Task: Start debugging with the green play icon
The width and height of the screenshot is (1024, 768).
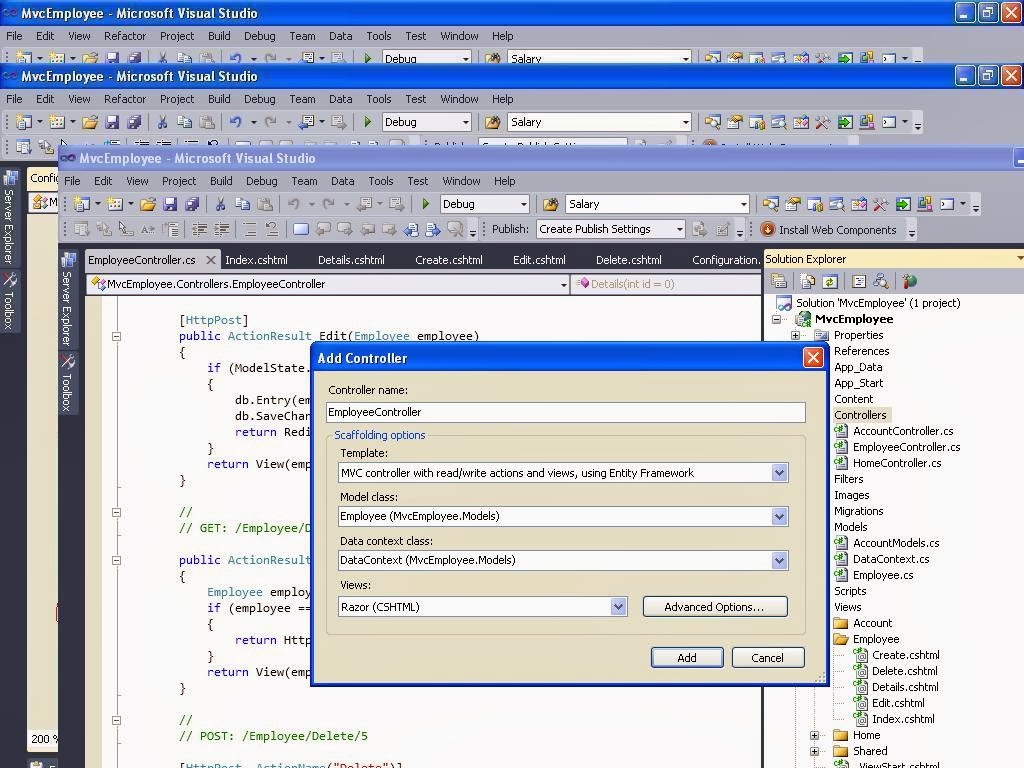Action: click(x=426, y=204)
